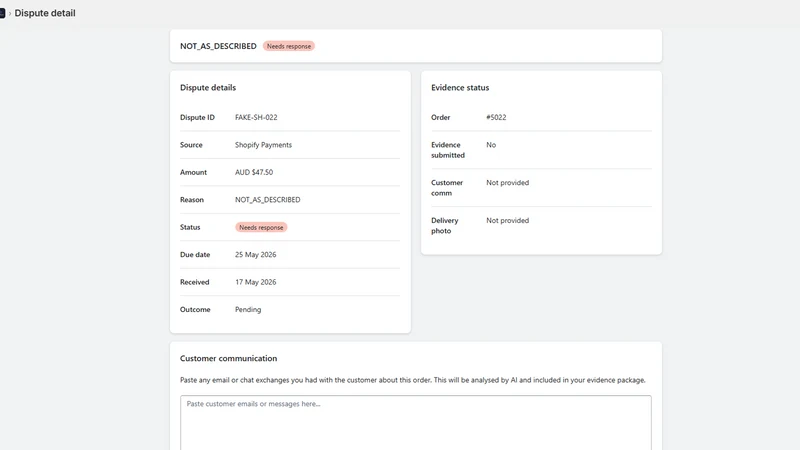Click Delivery photo Not provided value
800x450 pixels.
pyautogui.click(x=507, y=220)
